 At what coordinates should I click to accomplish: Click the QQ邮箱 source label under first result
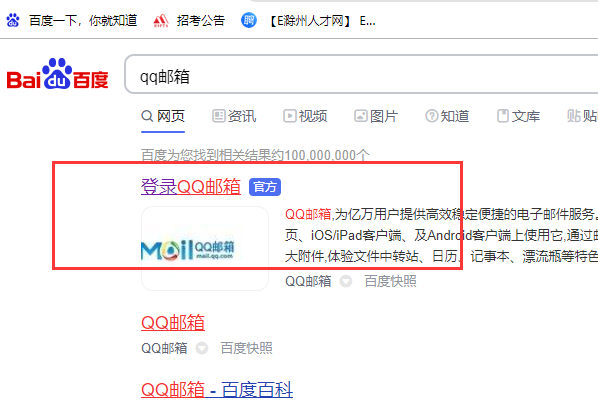tap(308, 281)
